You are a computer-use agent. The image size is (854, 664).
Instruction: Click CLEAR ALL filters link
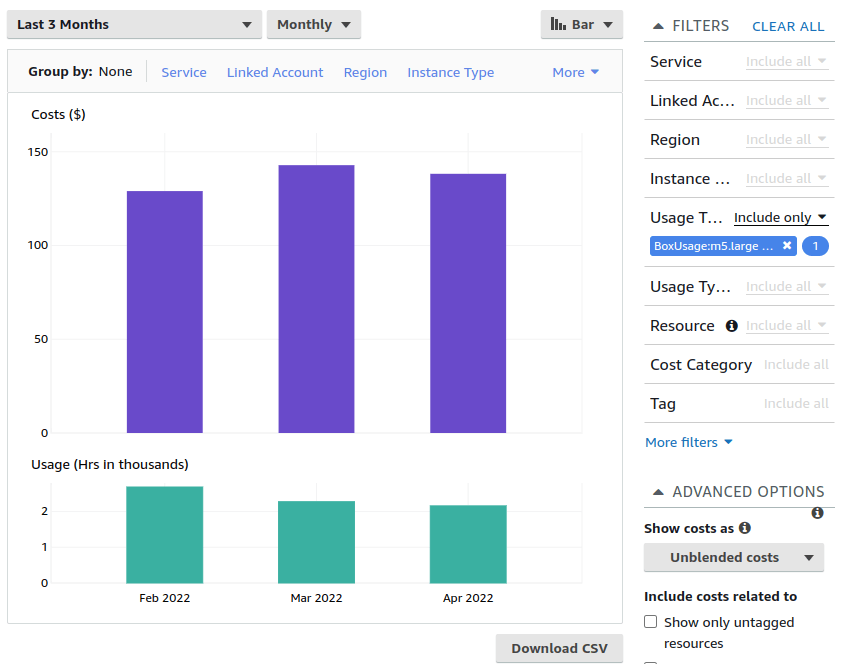click(788, 26)
